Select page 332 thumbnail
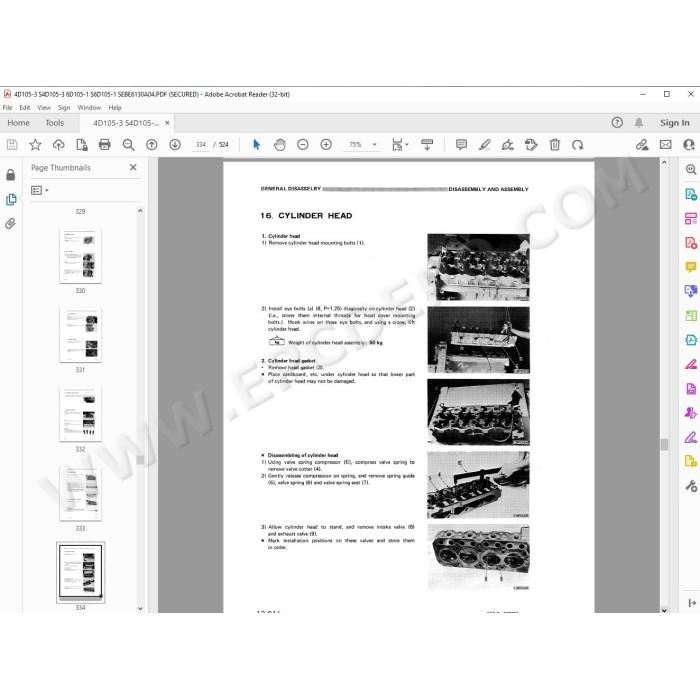700x700 pixels. coord(80,414)
